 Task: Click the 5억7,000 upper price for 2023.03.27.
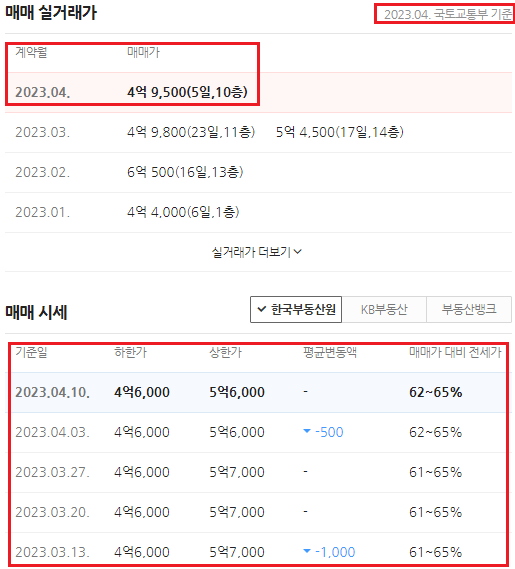pyautogui.click(x=237, y=472)
